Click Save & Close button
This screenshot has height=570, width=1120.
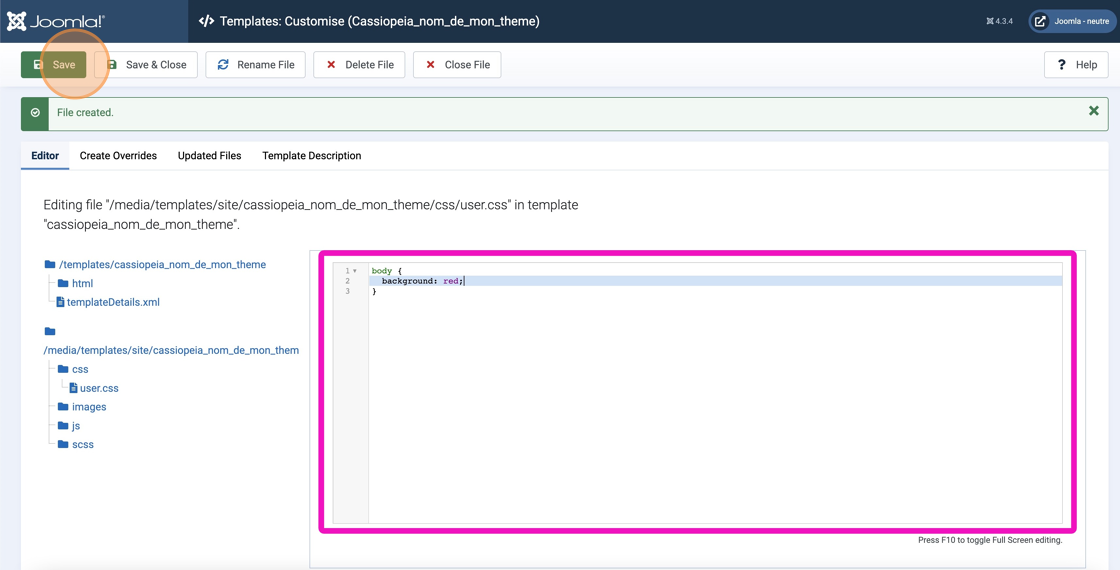point(146,65)
